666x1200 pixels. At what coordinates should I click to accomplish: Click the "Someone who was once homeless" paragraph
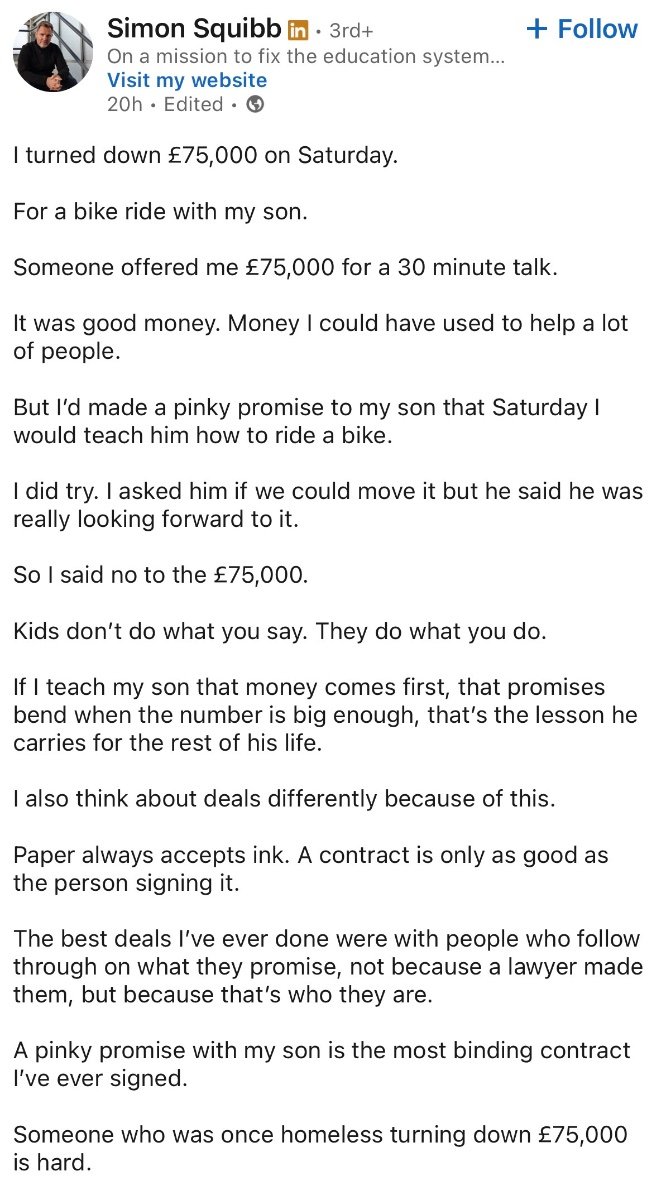pyautogui.click(x=320, y=1148)
